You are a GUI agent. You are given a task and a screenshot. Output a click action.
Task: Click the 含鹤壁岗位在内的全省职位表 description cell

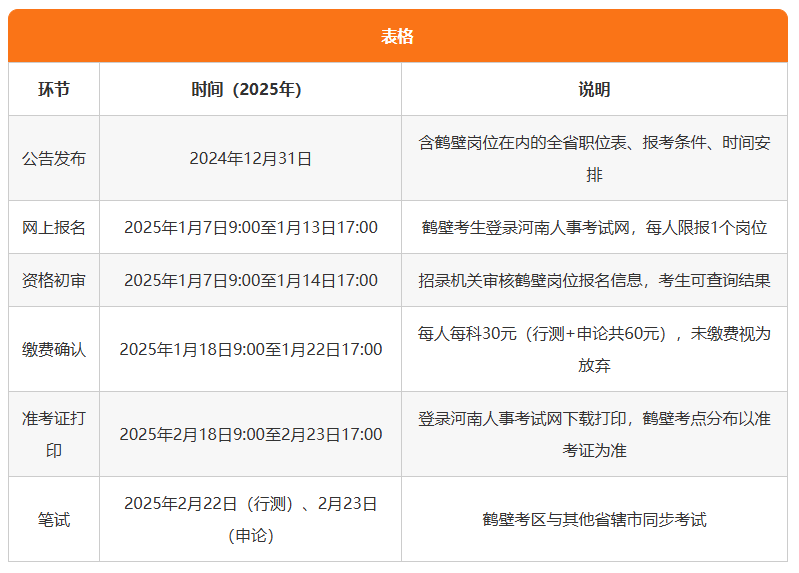point(594,158)
